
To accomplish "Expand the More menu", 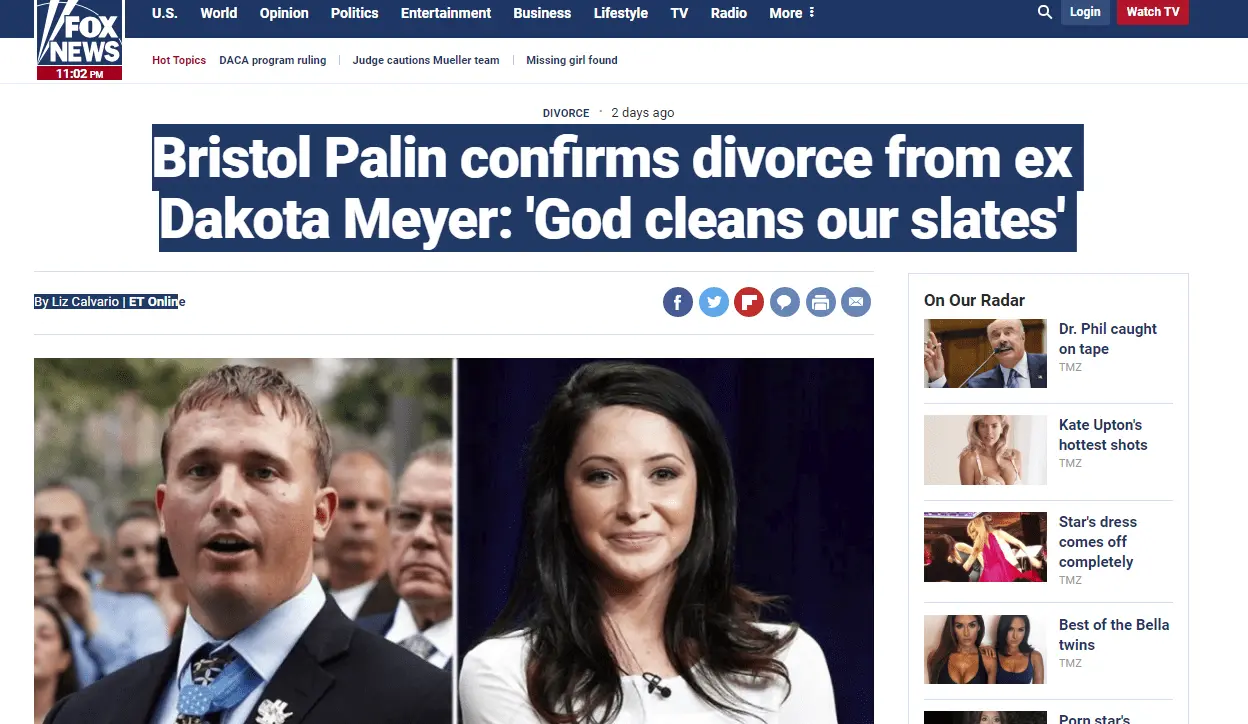I will 792,13.
